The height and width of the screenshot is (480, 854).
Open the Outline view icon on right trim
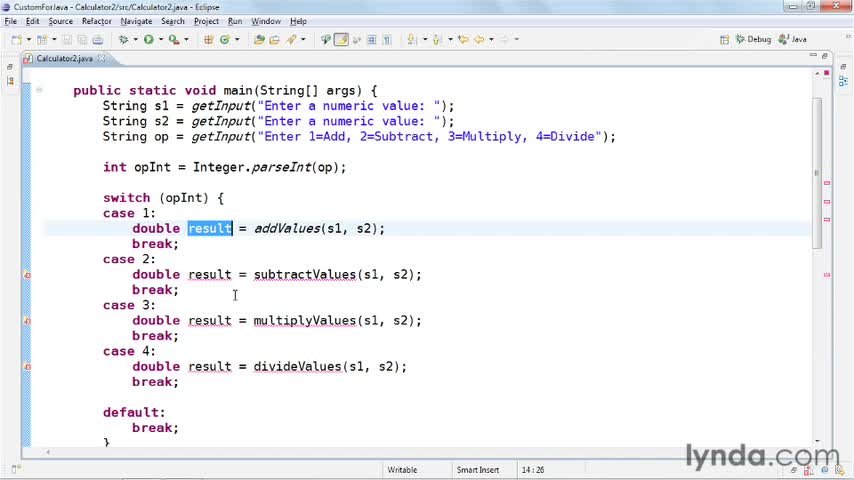[x=844, y=81]
